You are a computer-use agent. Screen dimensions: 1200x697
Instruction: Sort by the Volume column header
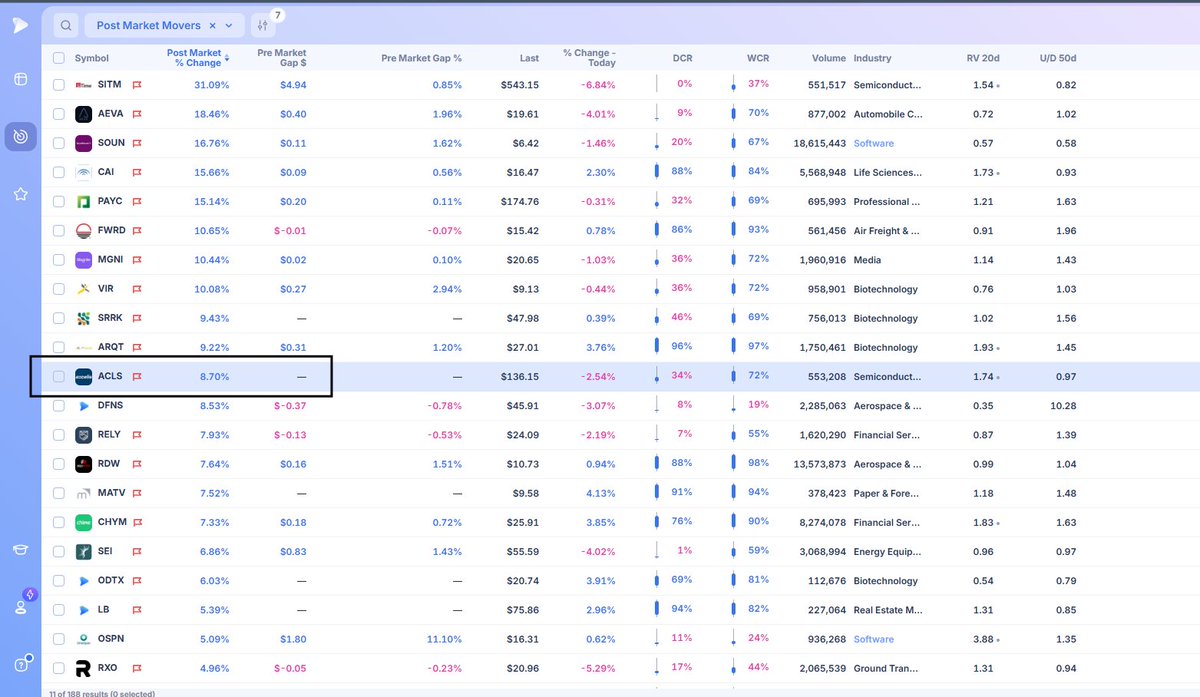(x=829, y=58)
